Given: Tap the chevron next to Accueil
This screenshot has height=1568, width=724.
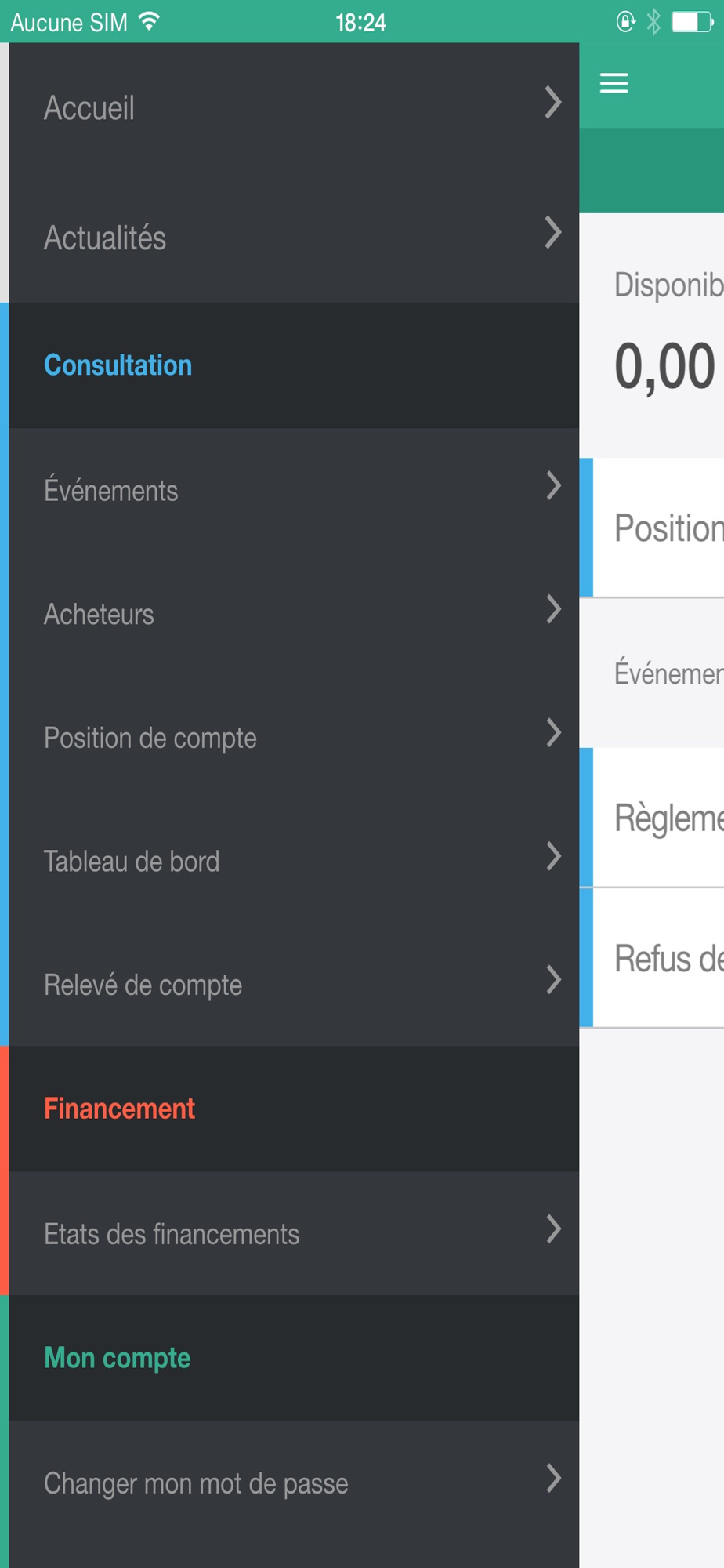Looking at the screenshot, I should [553, 103].
